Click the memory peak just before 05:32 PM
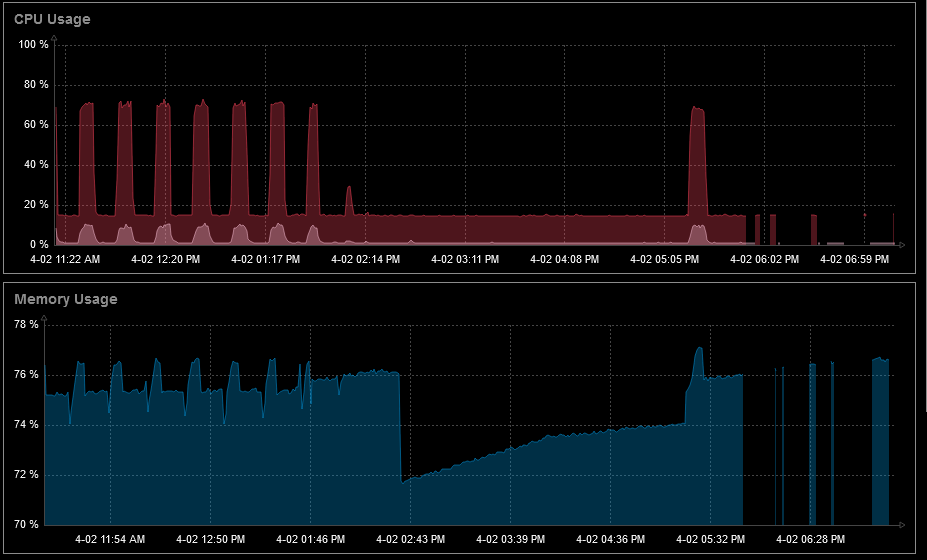This screenshot has height=560, width=927. (x=699, y=349)
